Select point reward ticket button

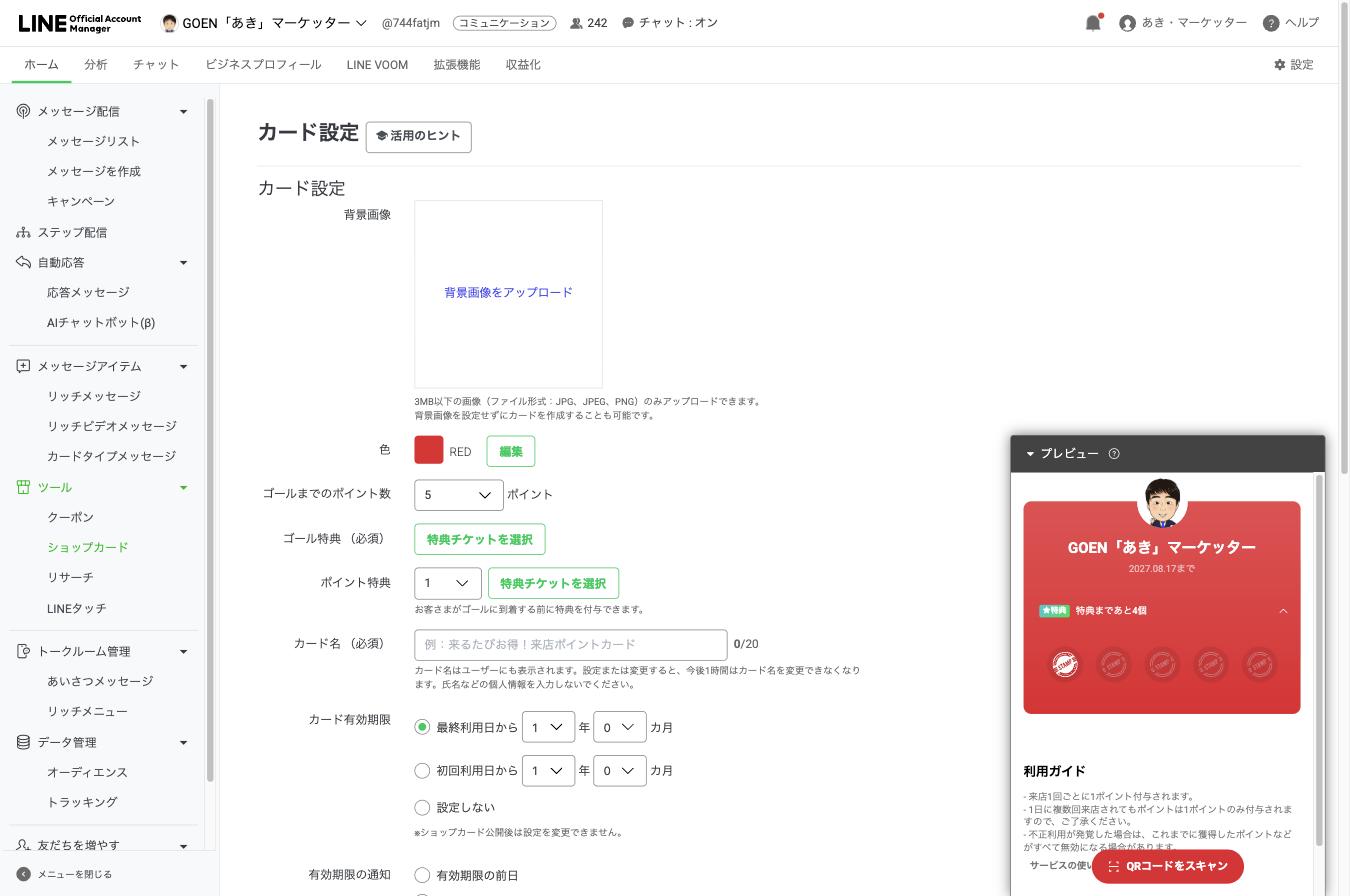click(x=553, y=583)
